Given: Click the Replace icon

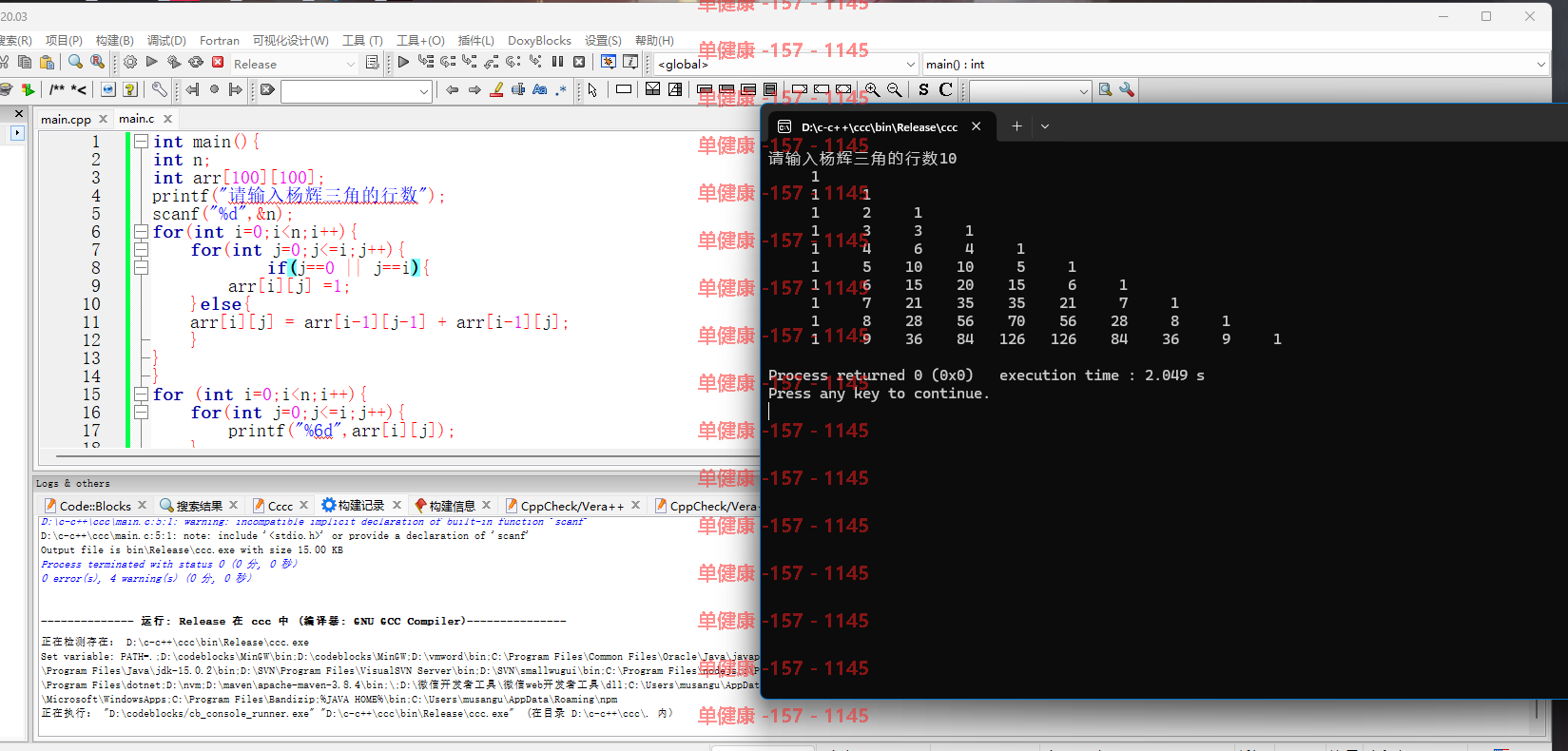Looking at the screenshot, I should 97,63.
